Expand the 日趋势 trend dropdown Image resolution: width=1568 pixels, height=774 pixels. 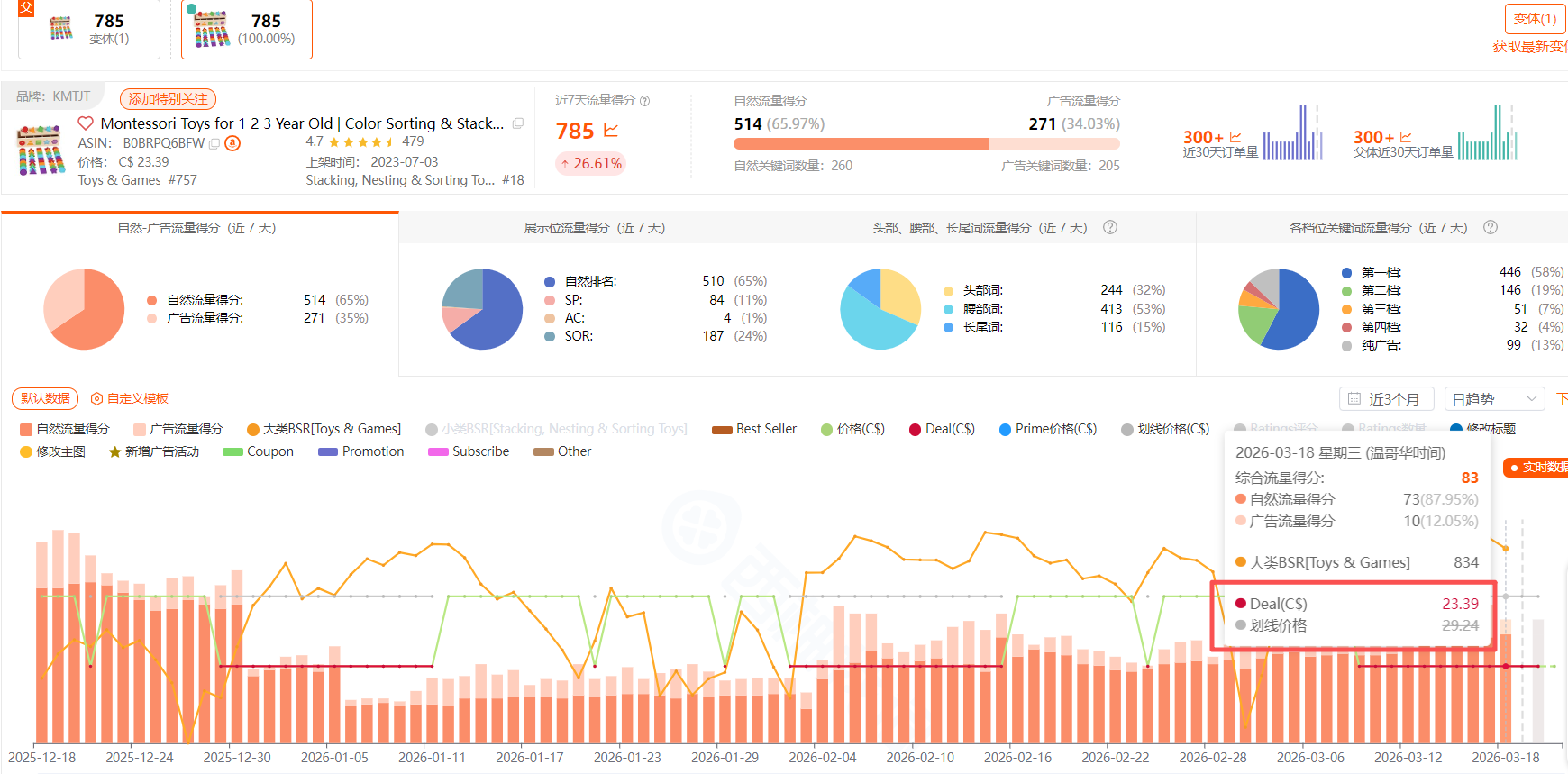click(1494, 399)
